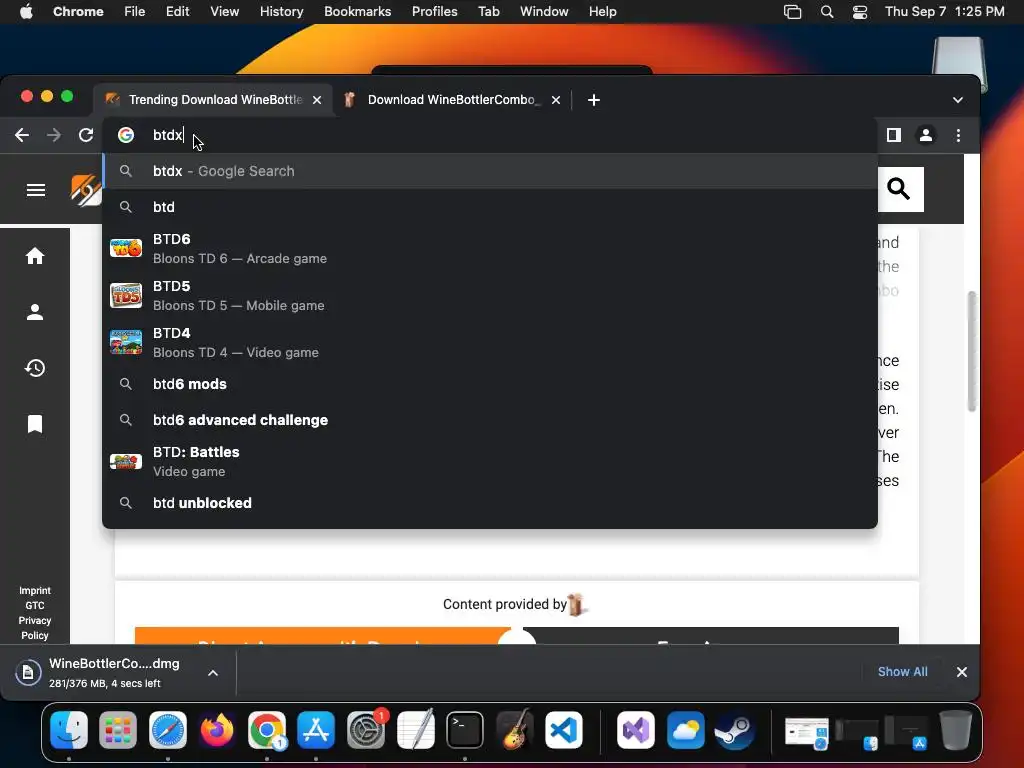1024x768 pixels.
Task: Open the website hamburger menu
Action: point(35,190)
